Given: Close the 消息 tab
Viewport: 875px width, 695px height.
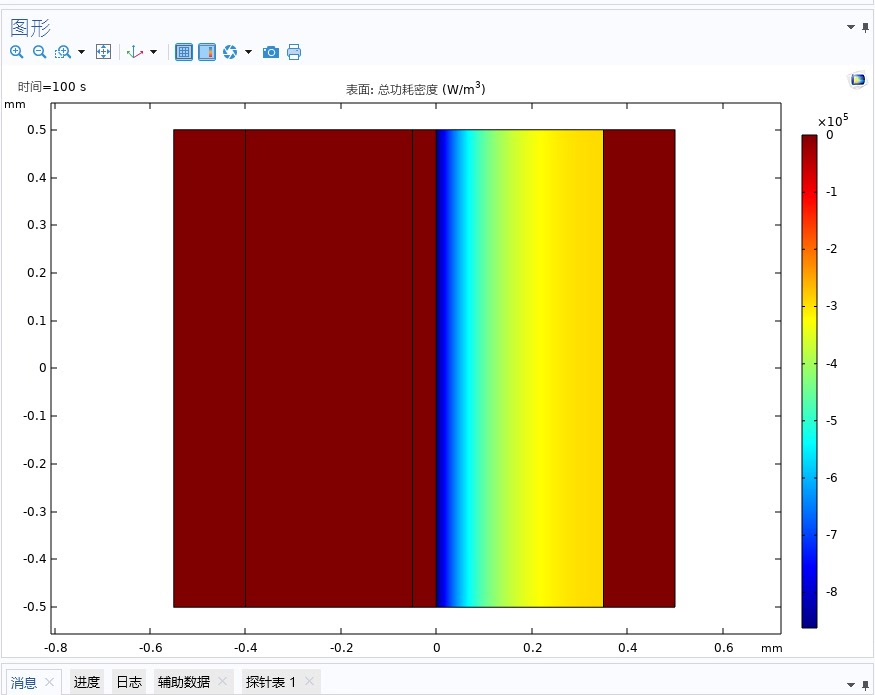Looking at the screenshot, I should click(49, 682).
